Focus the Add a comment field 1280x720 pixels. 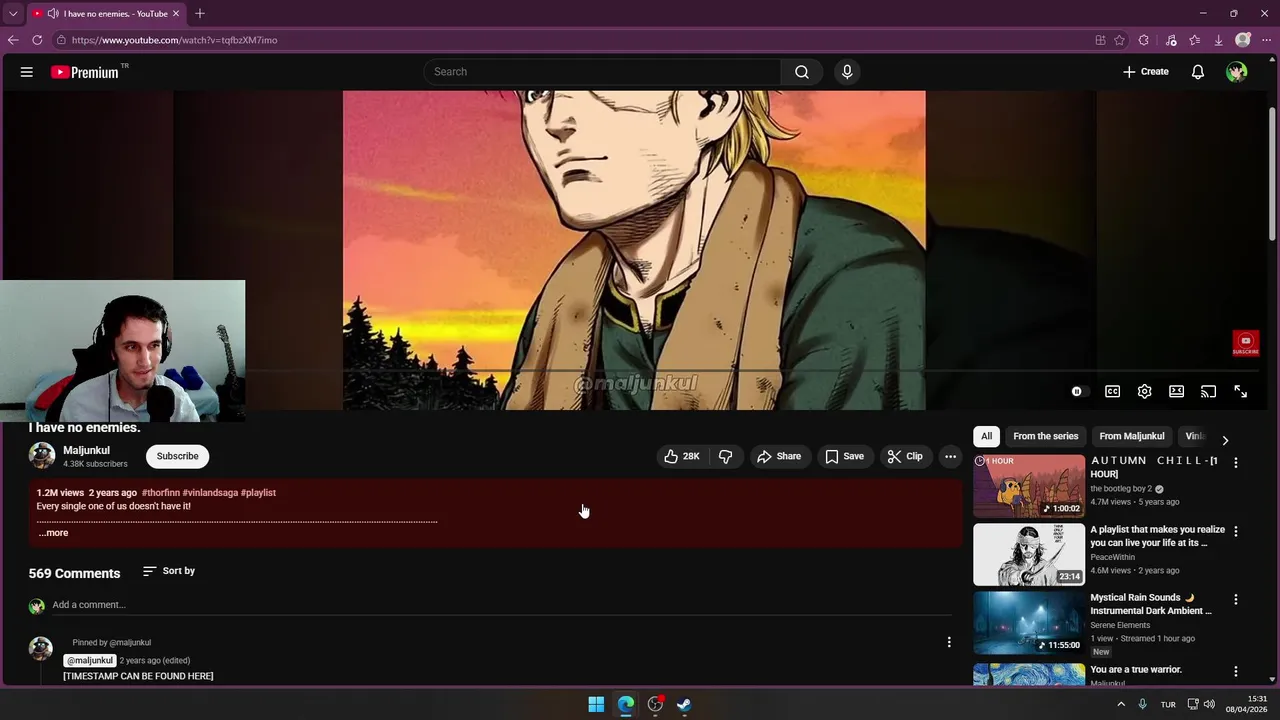(x=500, y=605)
